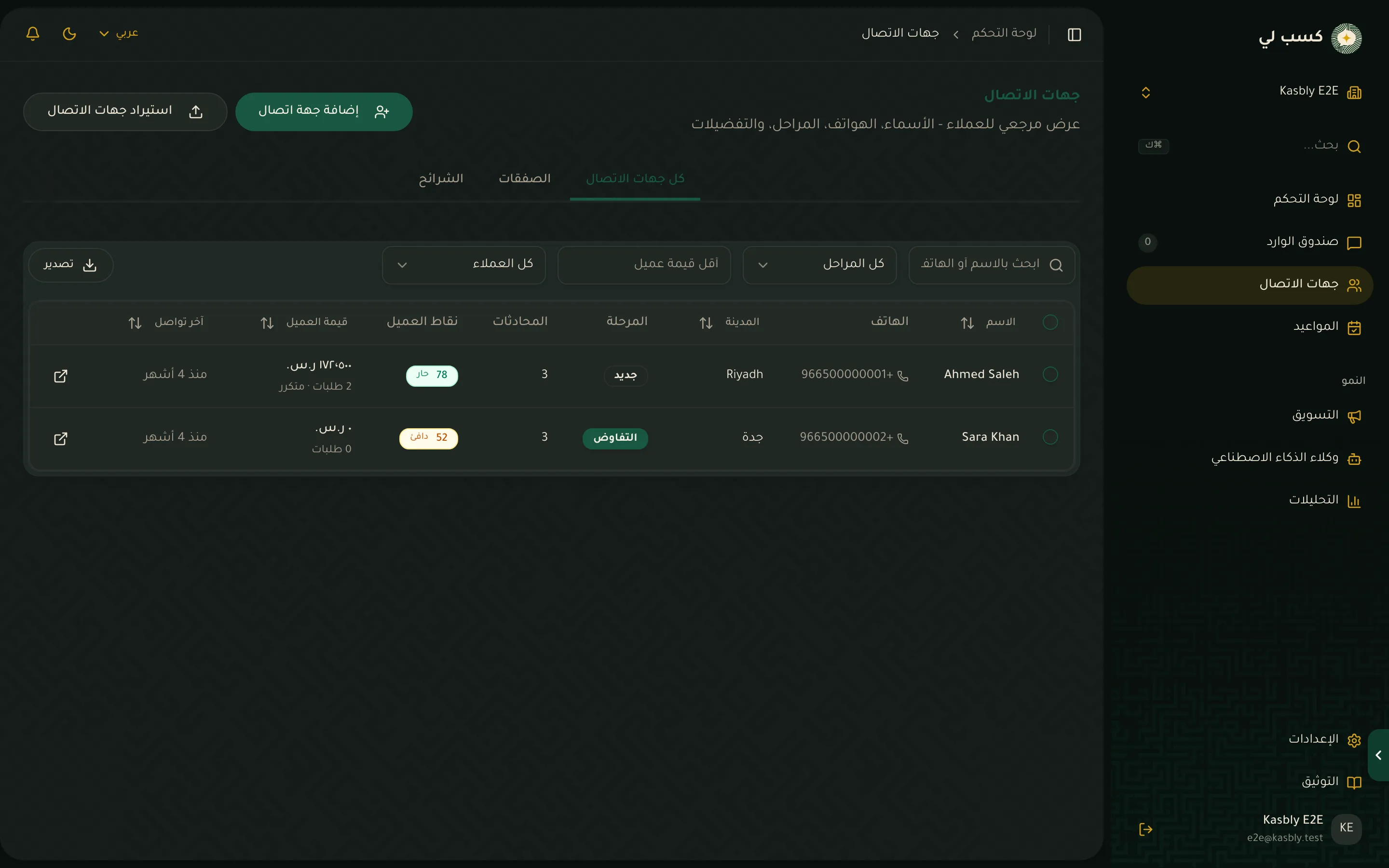Click the 78 حار score badge
Viewport: 1389px width, 868px height.
(432, 376)
